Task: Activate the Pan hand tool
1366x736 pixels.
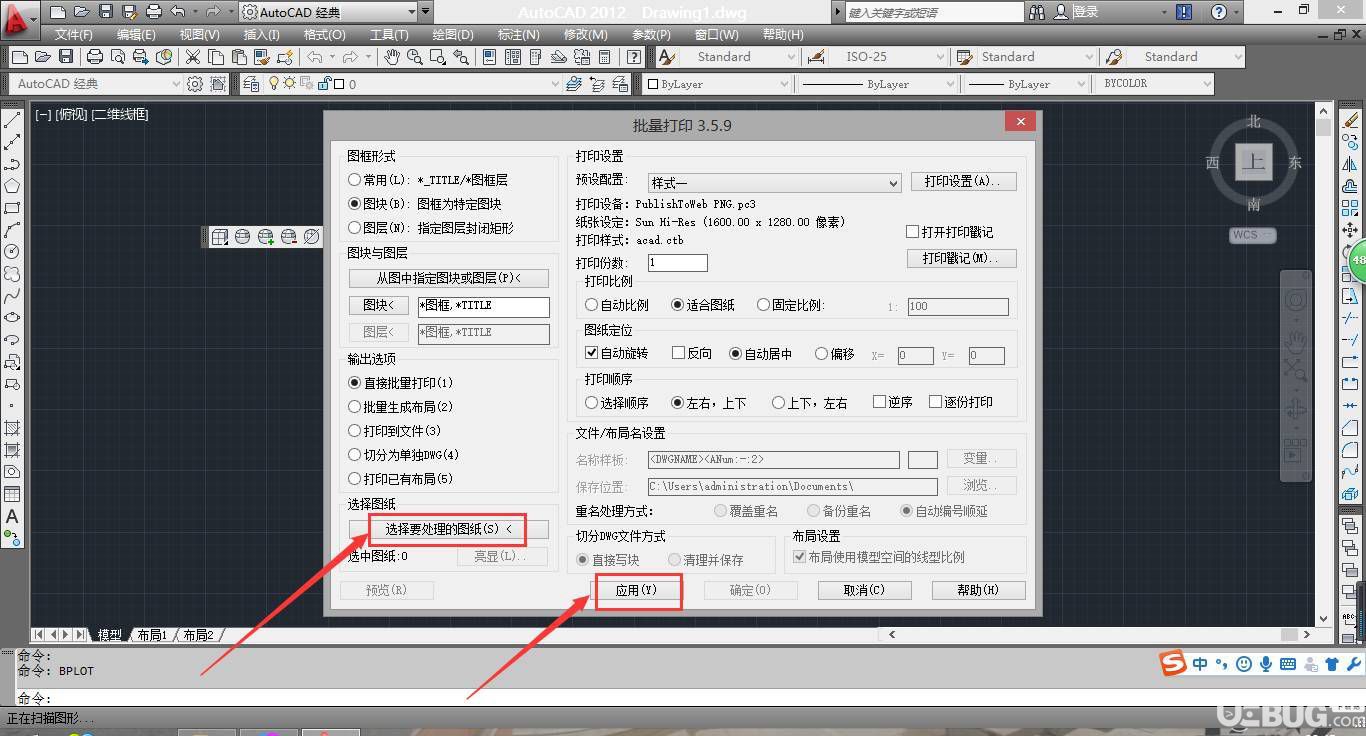Action: [394, 57]
